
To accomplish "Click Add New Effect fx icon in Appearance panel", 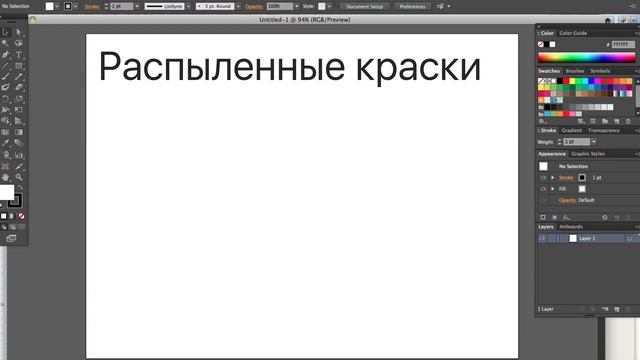I will click(x=567, y=218).
